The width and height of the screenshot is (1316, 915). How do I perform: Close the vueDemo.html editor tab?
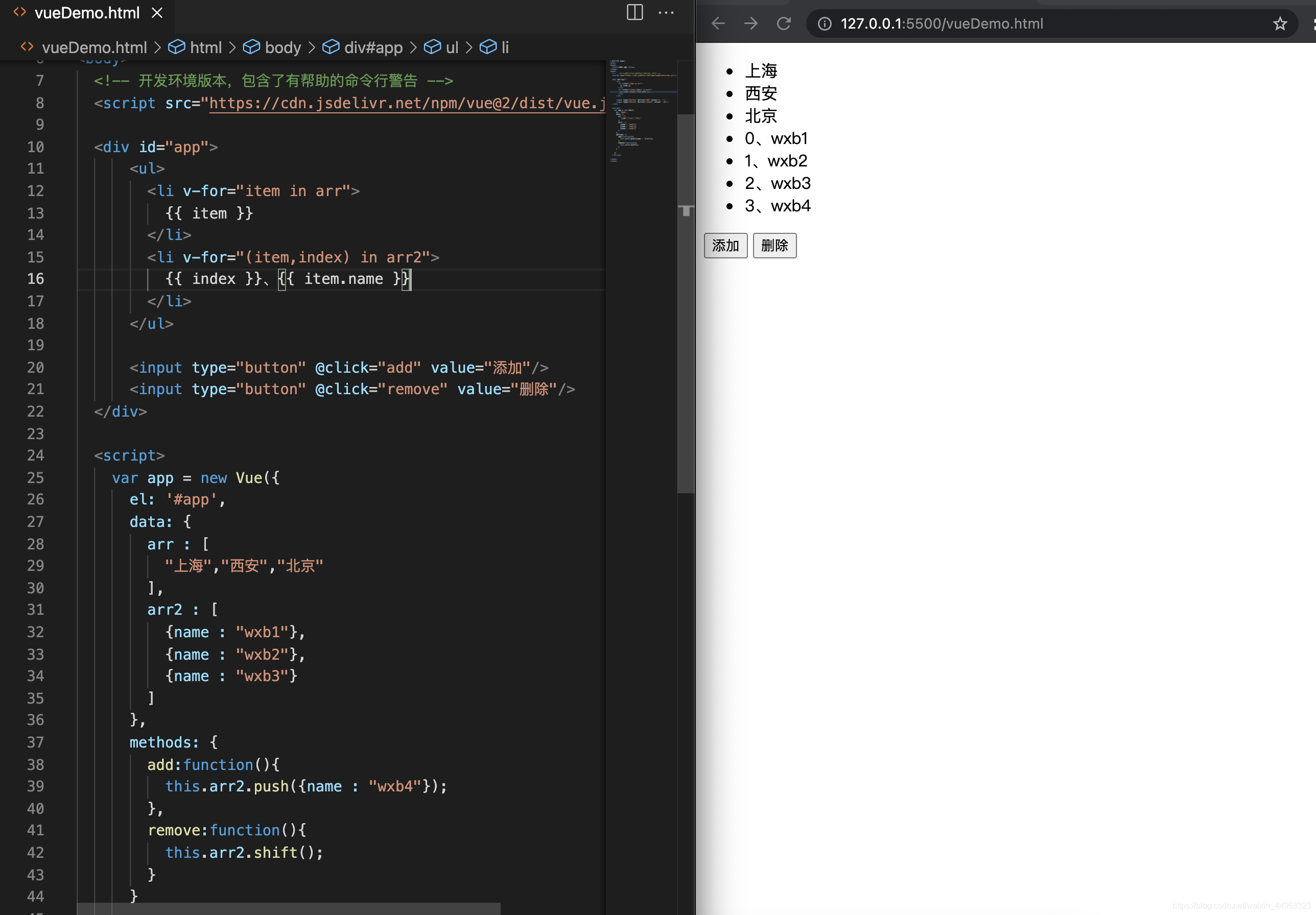[157, 13]
